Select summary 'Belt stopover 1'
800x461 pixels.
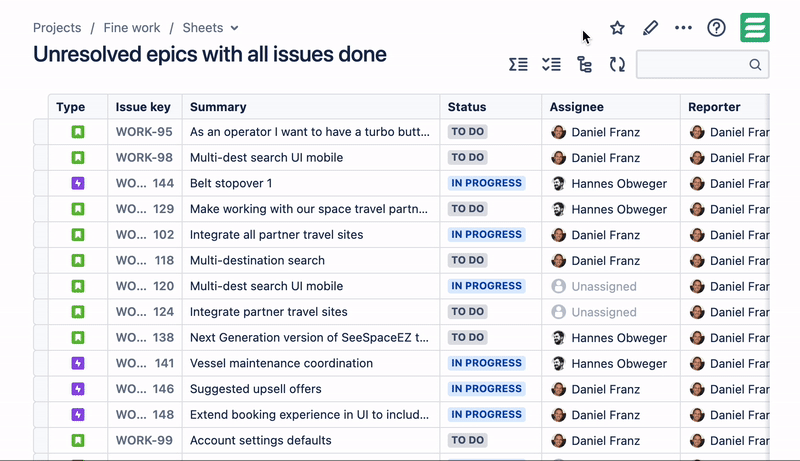point(231,183)
